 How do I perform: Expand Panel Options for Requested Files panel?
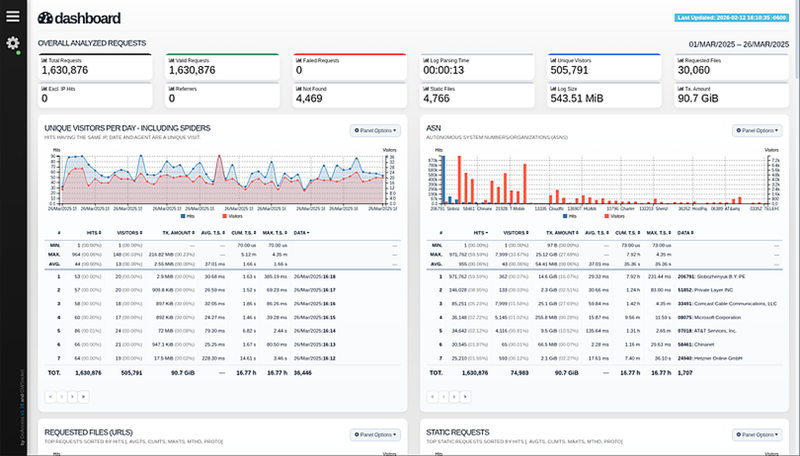[376, 435]
